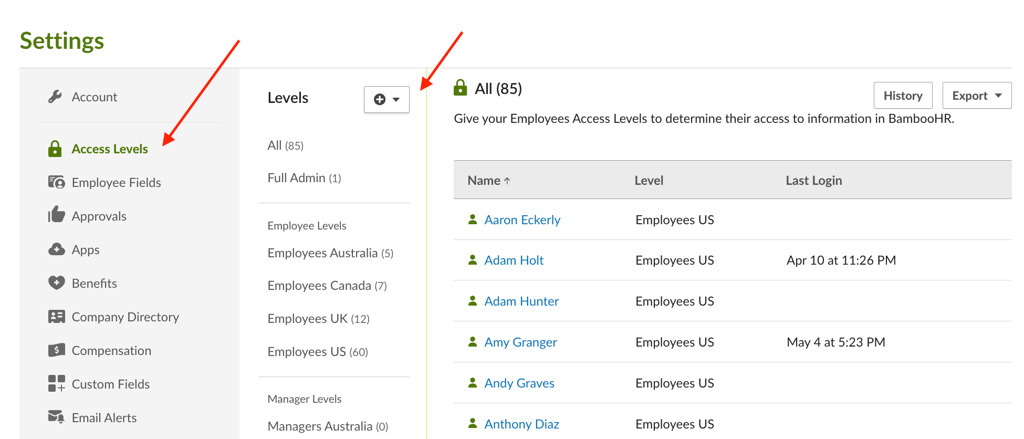The image size is (1024, 439).
Task: Click the heart Benefits icon
Action: pos(56,283)
